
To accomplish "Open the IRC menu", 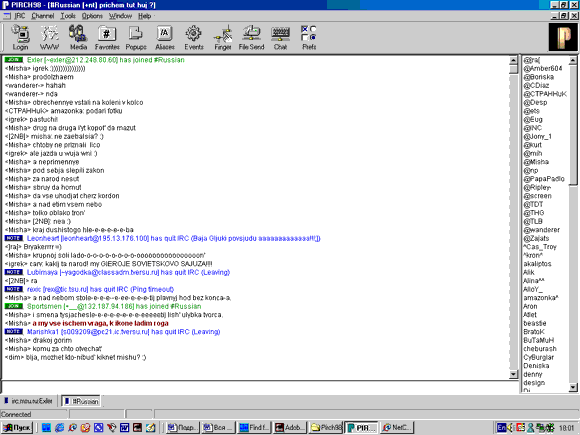I will pyautogui.click(x=20, y=16).
